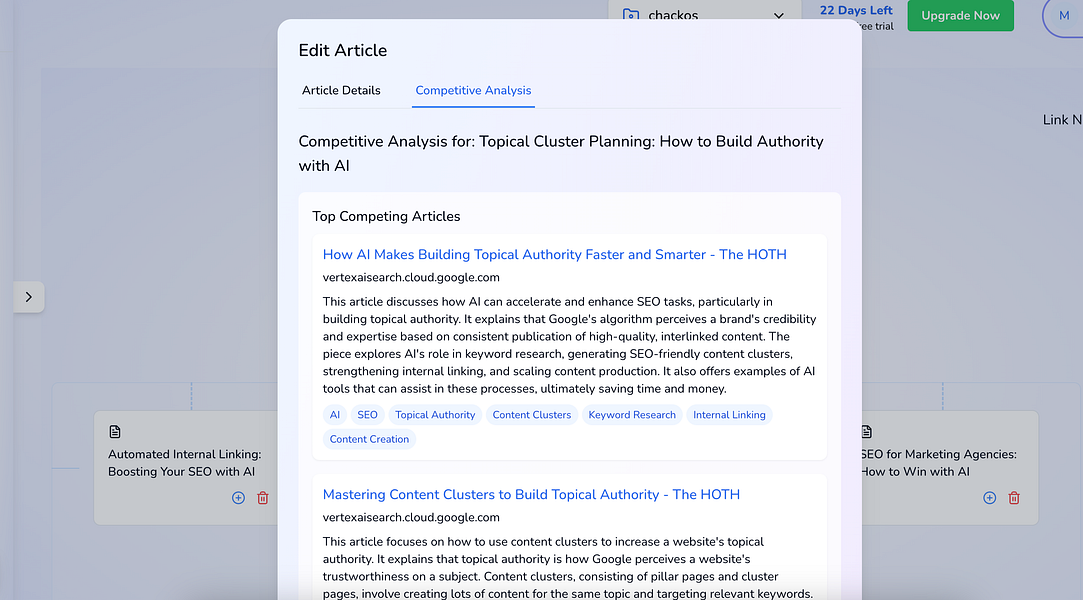This screenshot has height=600, width=1083.
Task: Click the AI tag
Action: [334, 415]
